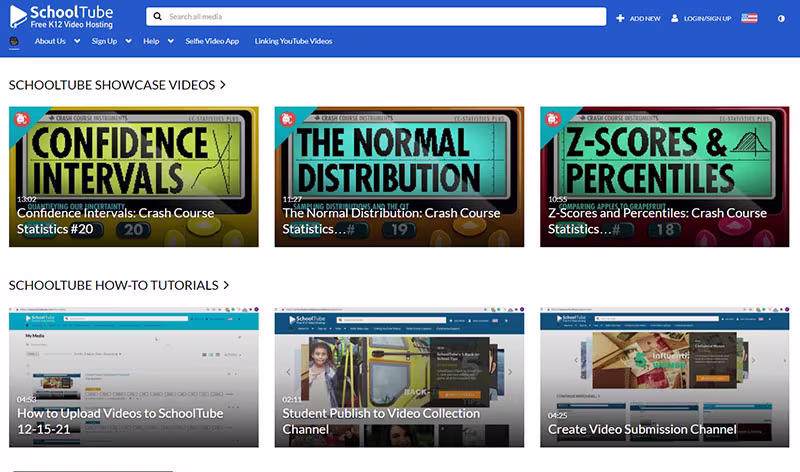Open Student Publish to Video Collection Channel title
Viewport: 800px width, 472px height.
(381, 421)
